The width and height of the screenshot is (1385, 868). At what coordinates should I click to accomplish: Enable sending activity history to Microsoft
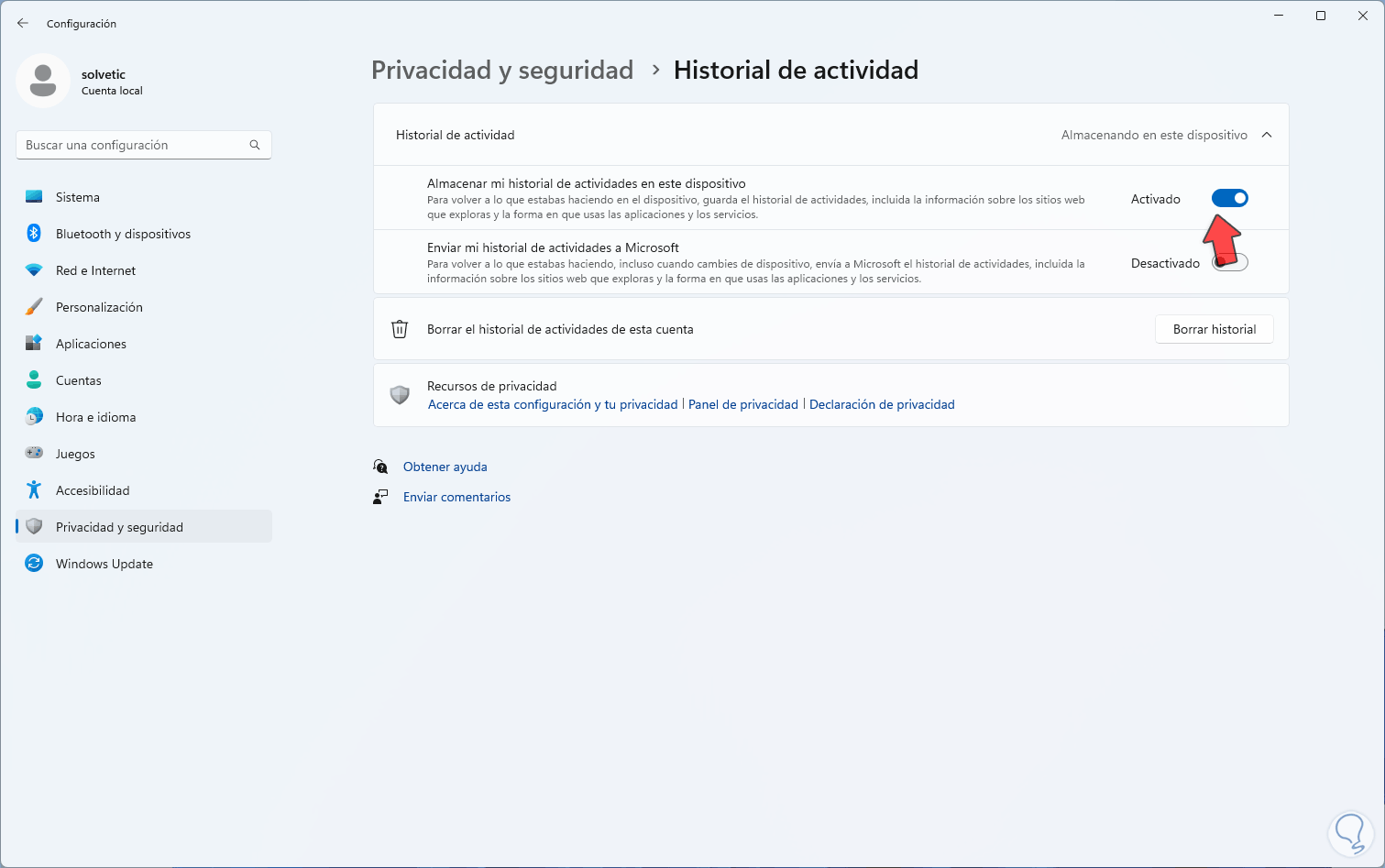[1230, 263]
